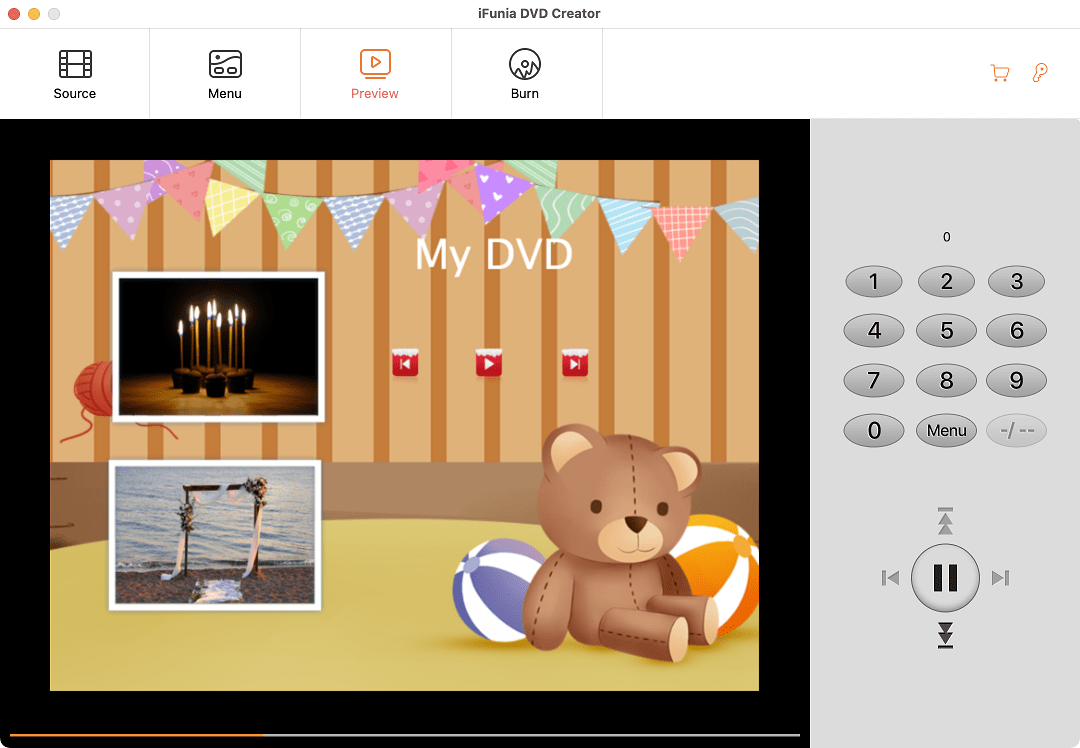Click the red previous button in DVD menu

[405, 363]
